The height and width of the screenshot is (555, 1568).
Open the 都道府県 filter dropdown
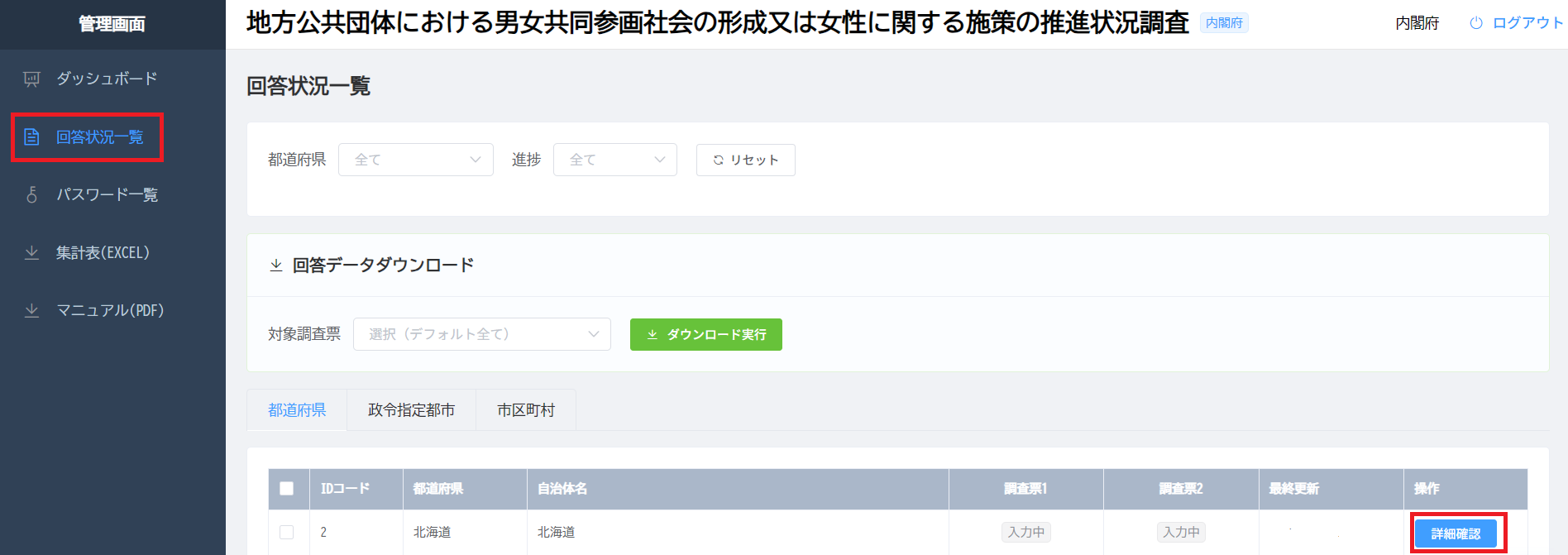[416, 160]
